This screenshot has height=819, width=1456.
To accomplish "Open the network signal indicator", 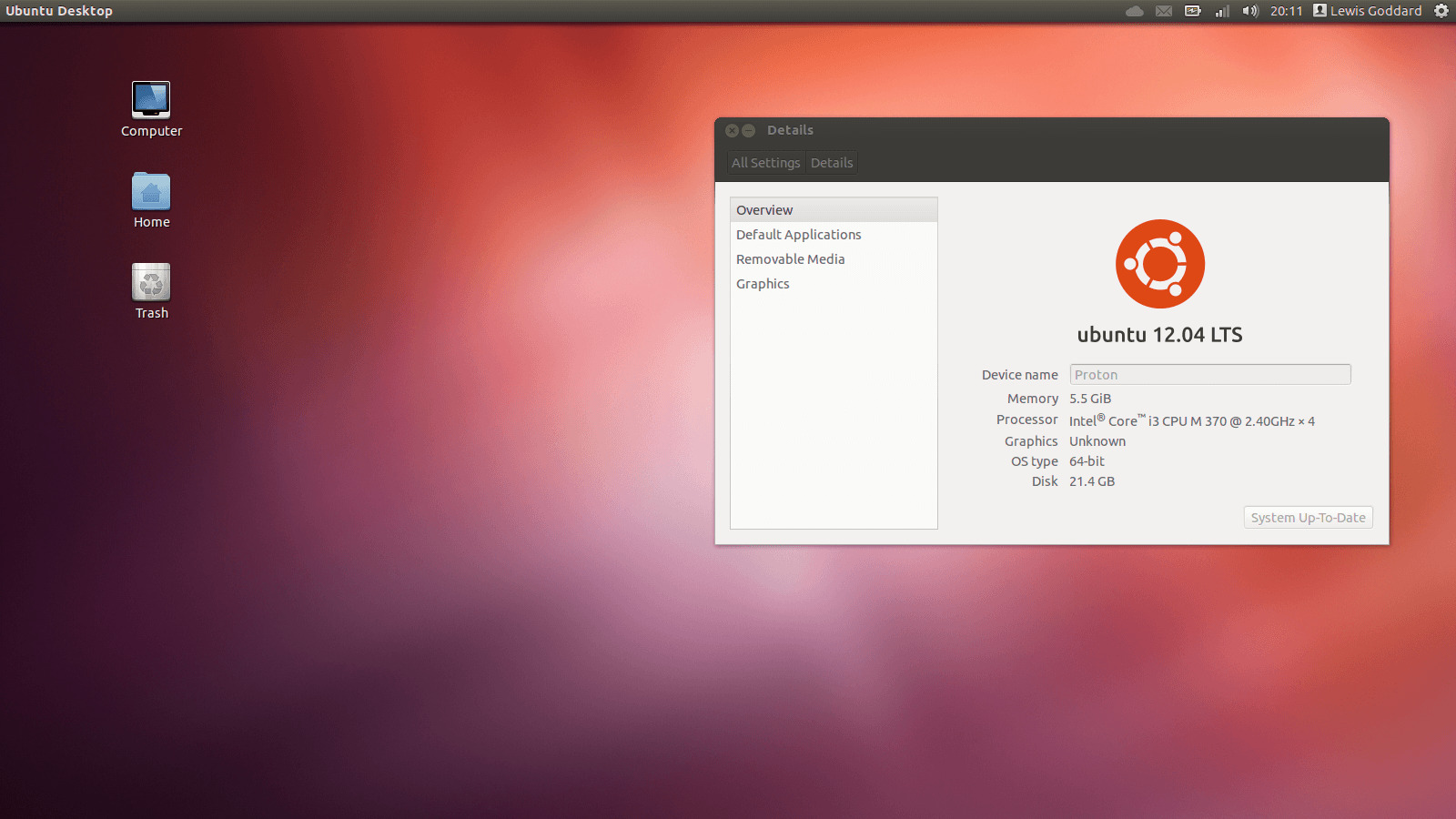I will coord(1222,11).
